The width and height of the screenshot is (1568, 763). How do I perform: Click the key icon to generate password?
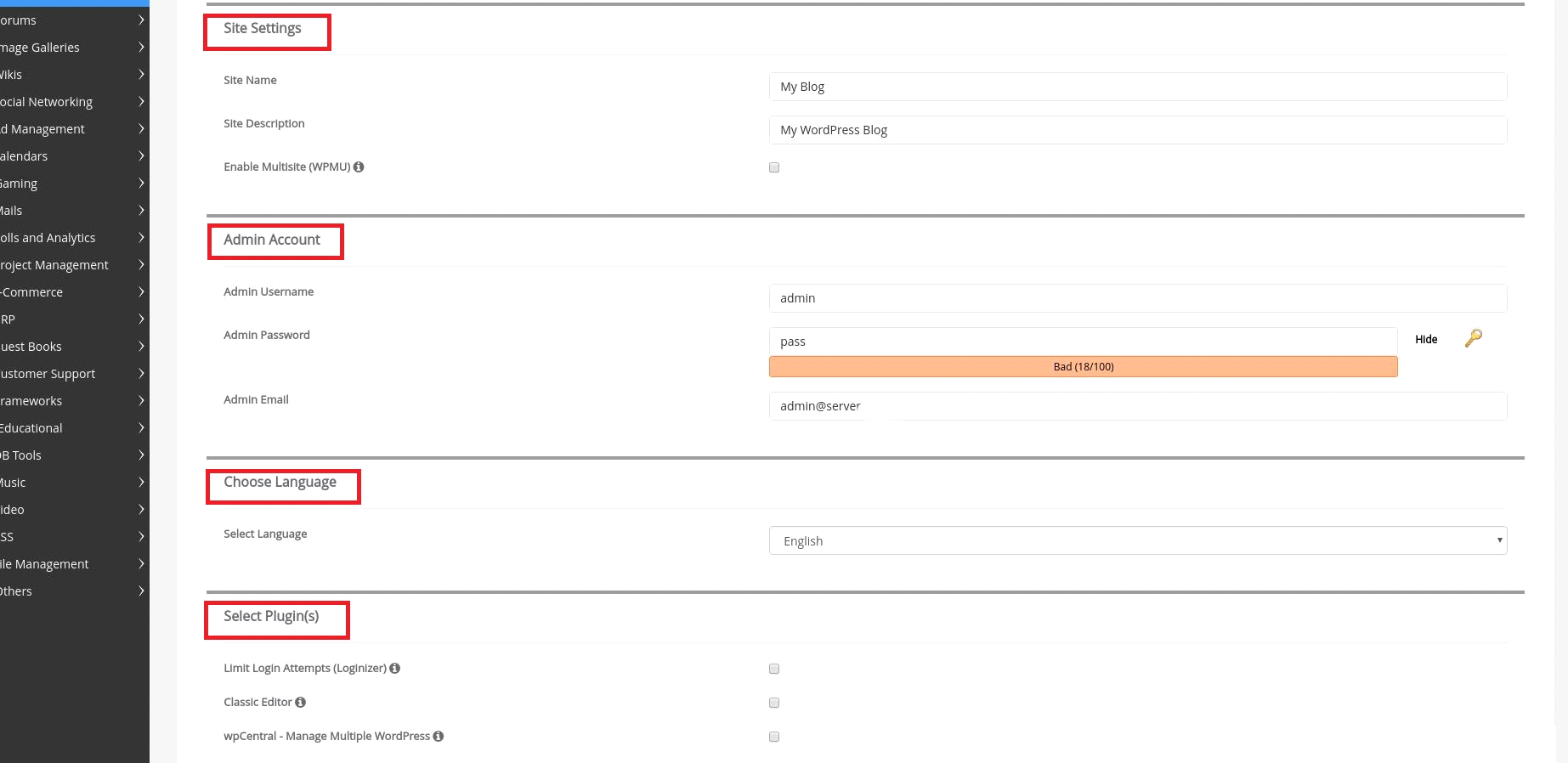pyautogui.click(x=1473, y=338)
